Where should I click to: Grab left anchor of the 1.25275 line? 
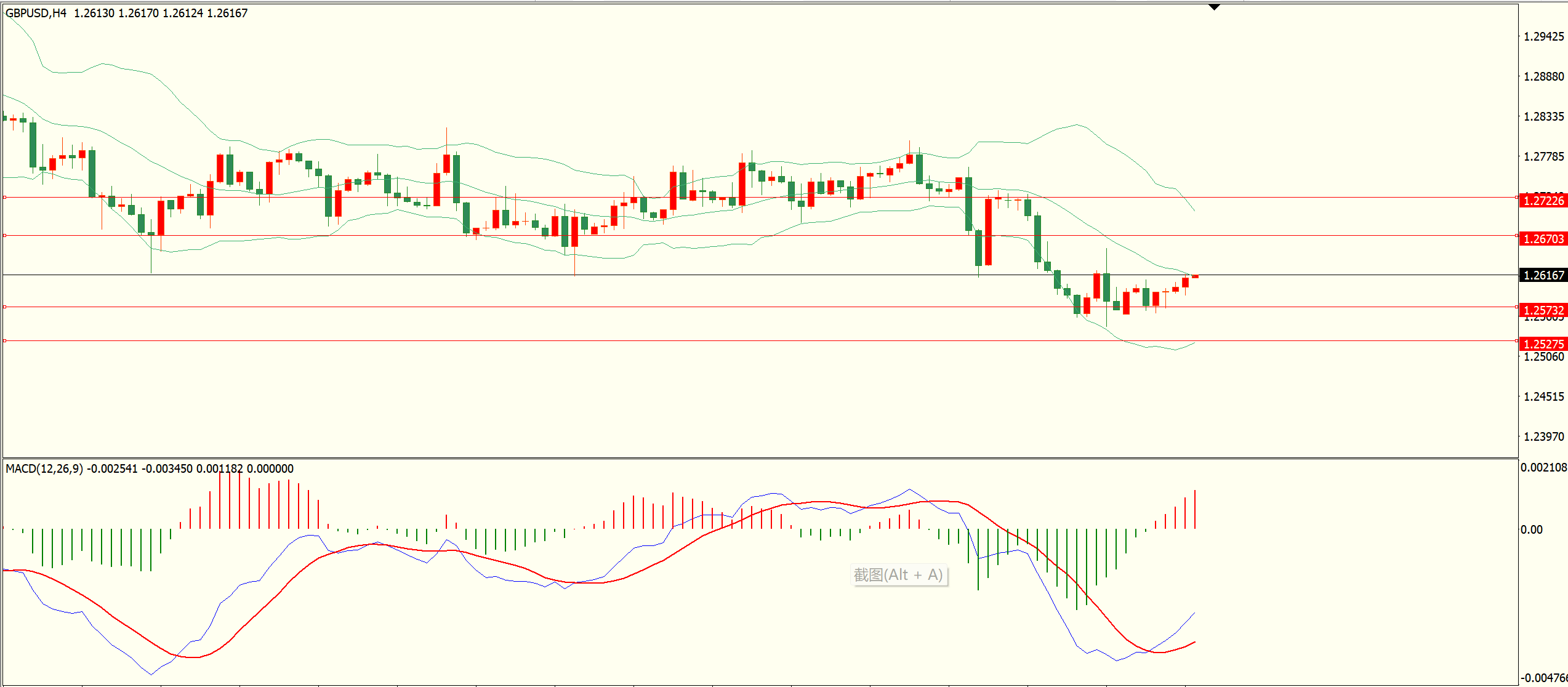pyautogui.click(x=5, y=340)
